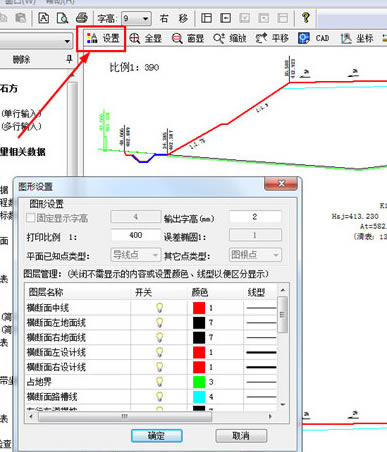Click the 坐标 coordinate tool
The width and height of the screenshot is (387, 452).
click(357, 38)
